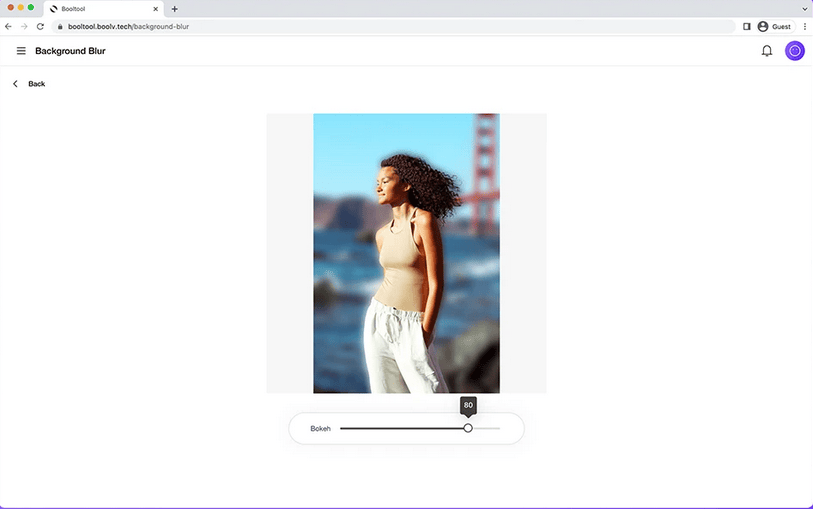View site info via the lock icon
The image size is (813, 509).
pyautogui.click(x=60, y=26)
